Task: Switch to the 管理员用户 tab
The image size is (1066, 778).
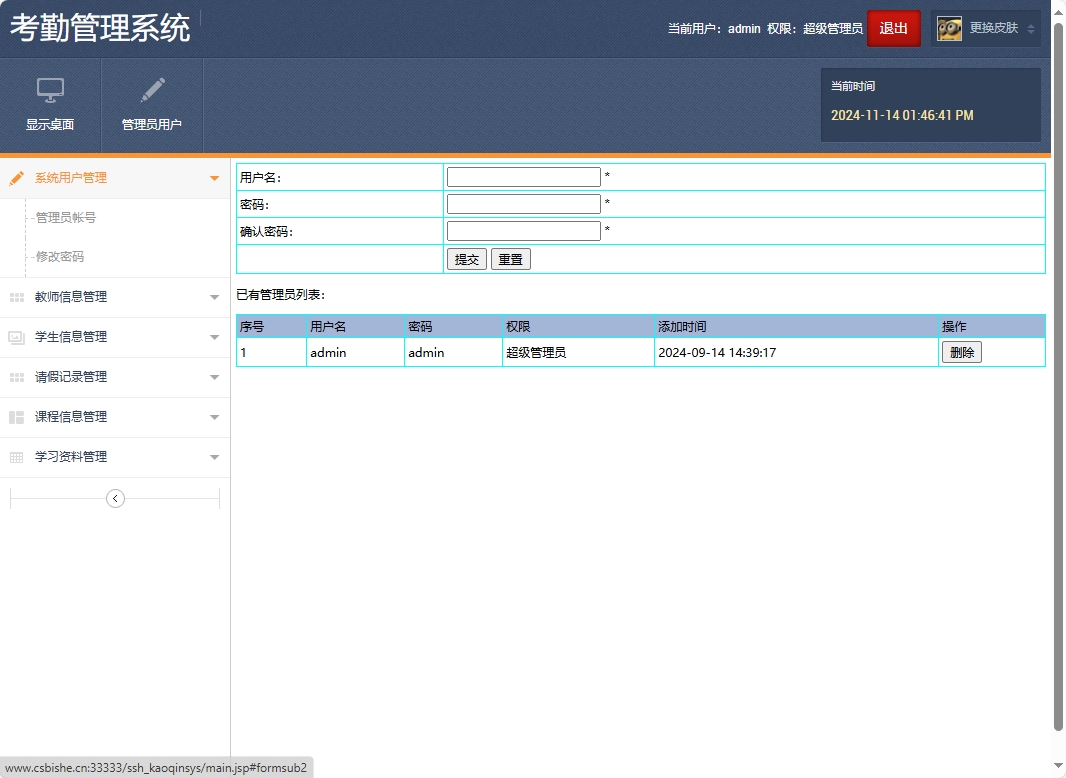Action: click(152, 105)
